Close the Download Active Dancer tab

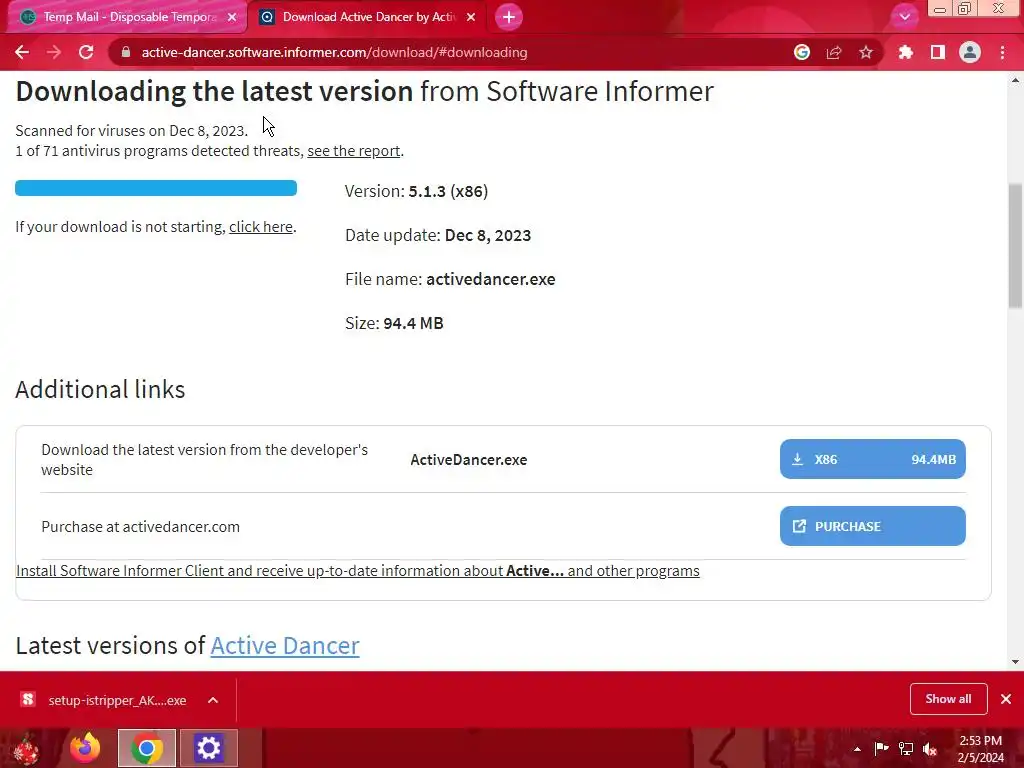click(471, 17)
